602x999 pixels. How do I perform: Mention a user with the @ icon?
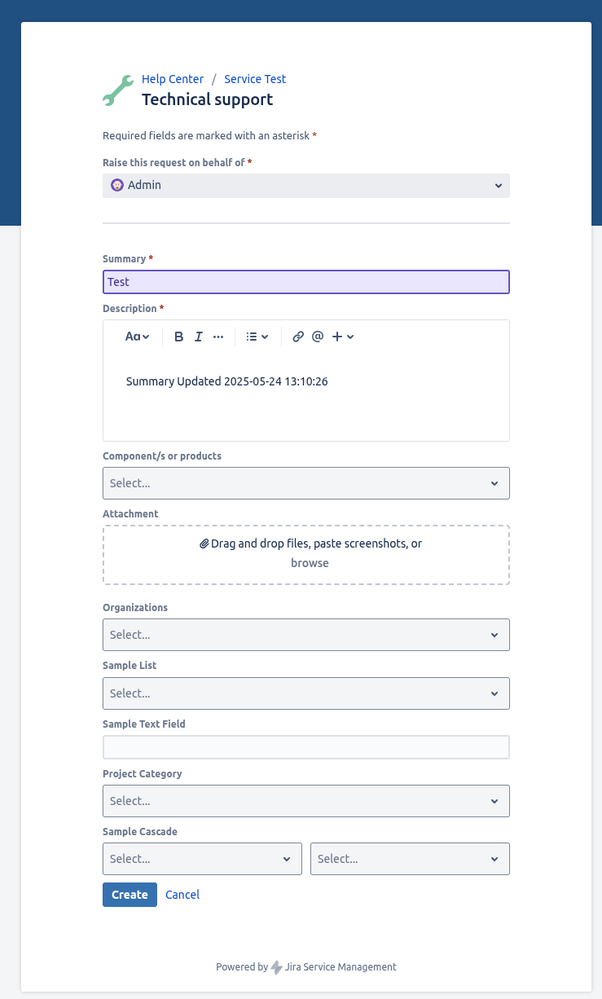click(x=318, y=336)
